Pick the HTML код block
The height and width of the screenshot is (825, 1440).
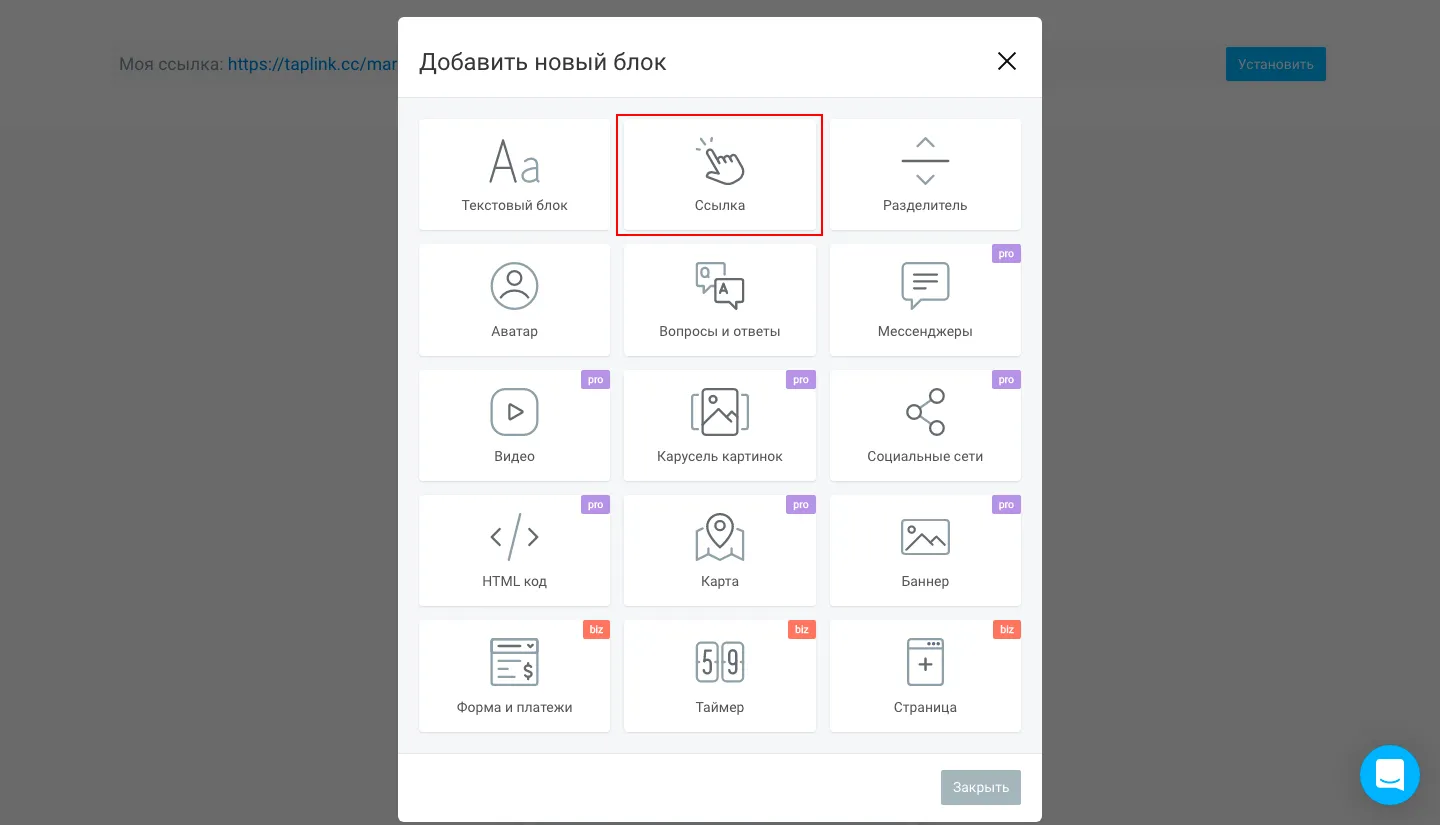pos(514,550)
